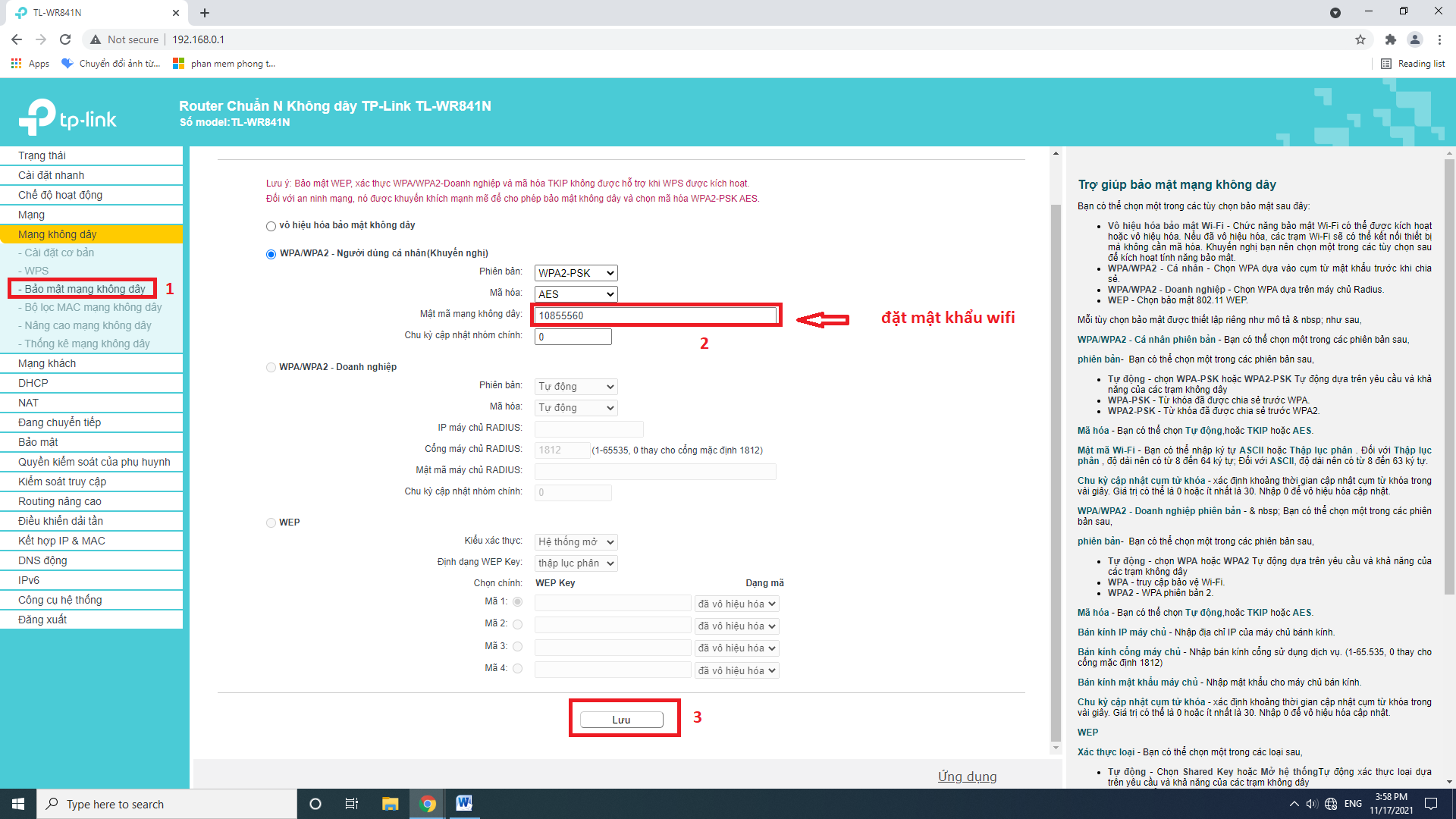Screen dimensions: 1456x819
Task: Select the WEP radio option
Action: click(271, 522)
